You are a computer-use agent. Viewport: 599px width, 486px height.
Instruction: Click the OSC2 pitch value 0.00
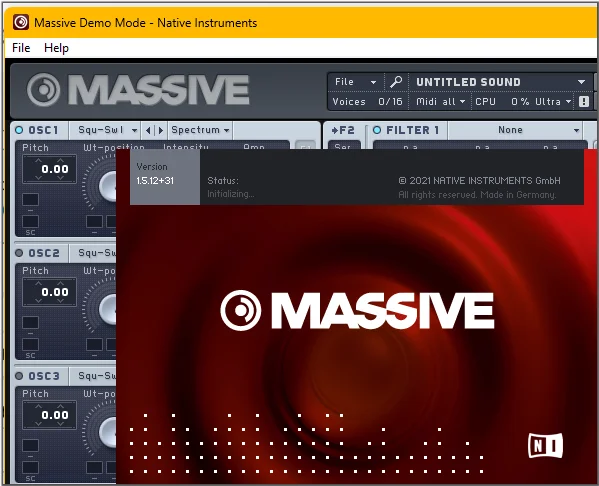pos(55,292)
